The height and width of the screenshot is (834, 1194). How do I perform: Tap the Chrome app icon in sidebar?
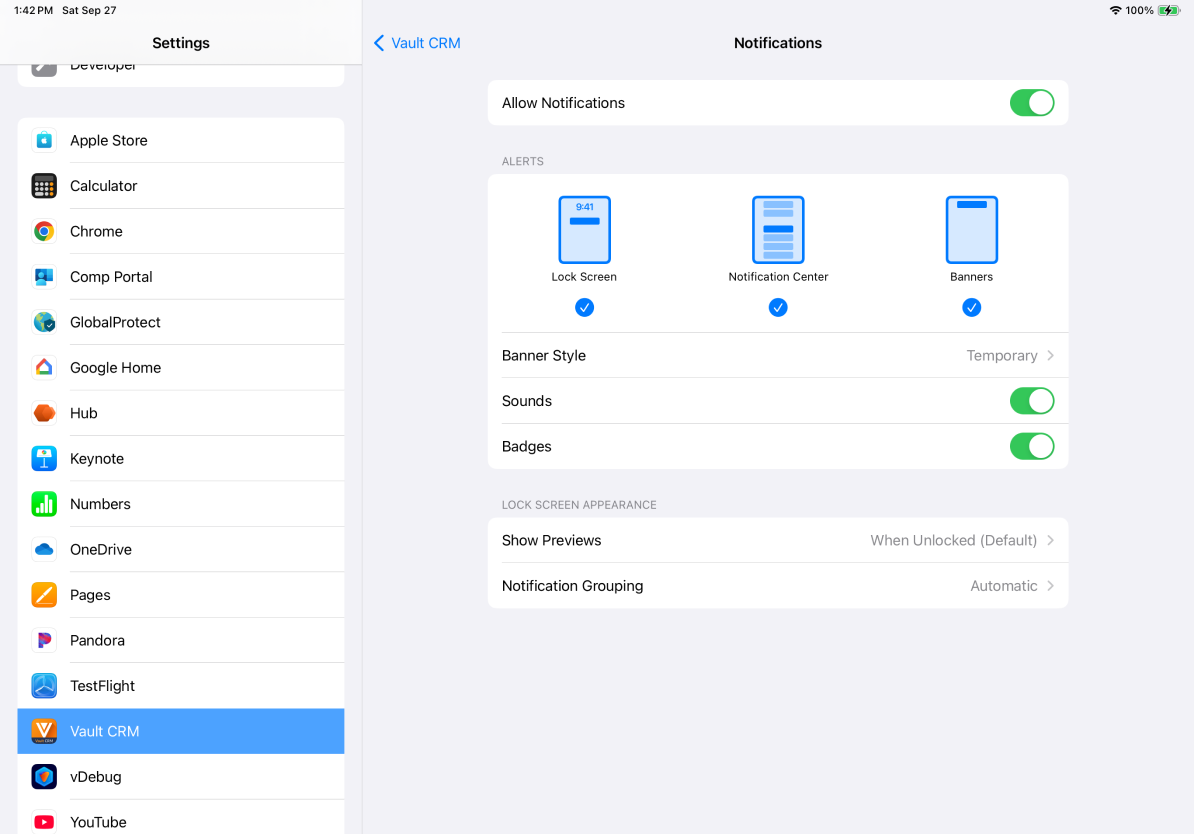coord(44,231)
